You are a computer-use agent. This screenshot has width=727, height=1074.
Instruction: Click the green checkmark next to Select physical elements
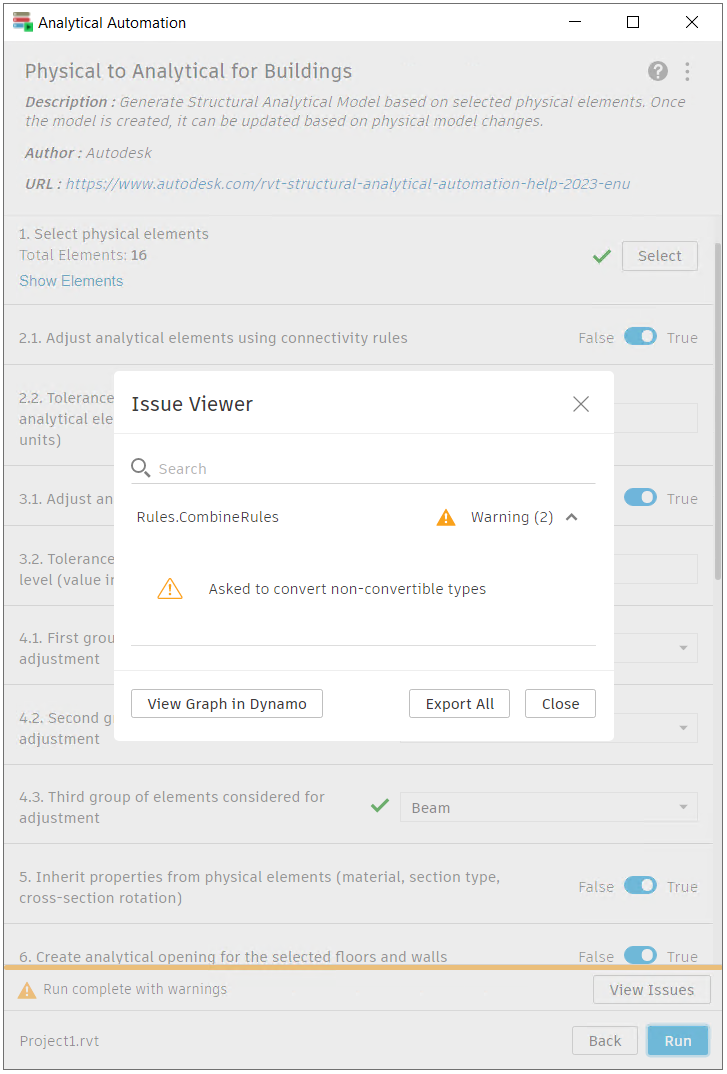coord(601,256)
